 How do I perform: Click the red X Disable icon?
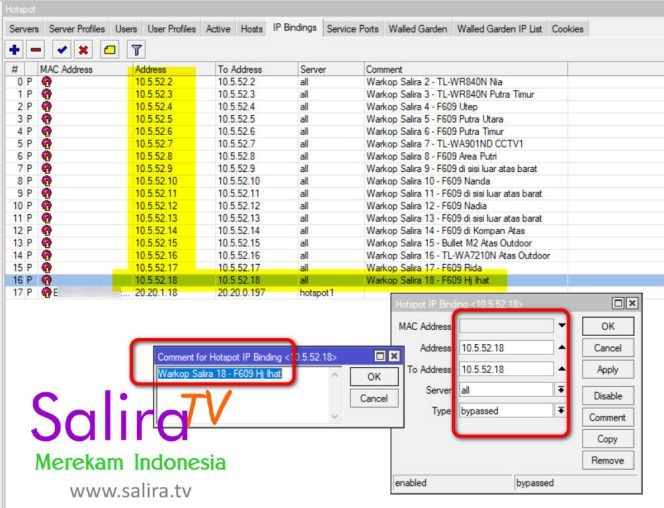click(x=84, y=49)
